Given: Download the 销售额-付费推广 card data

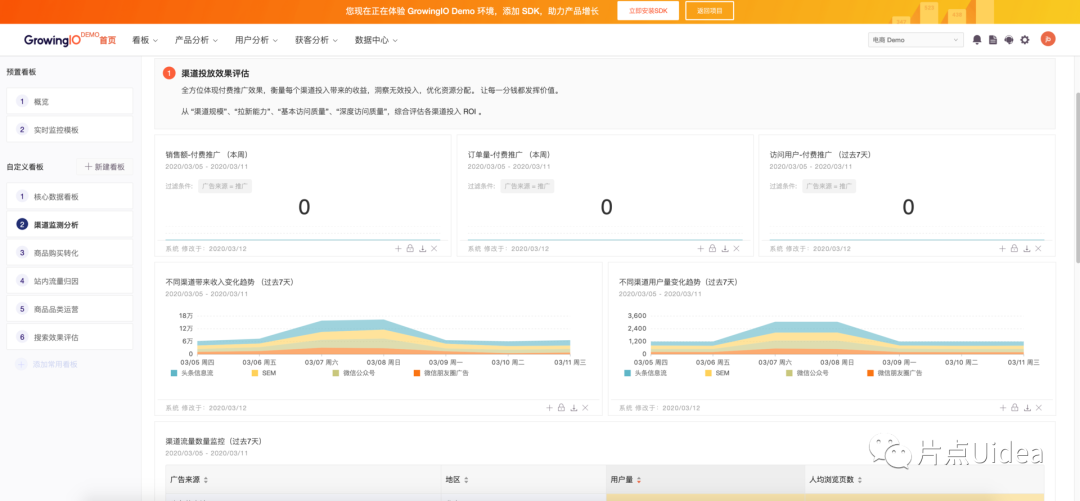Looking at the screenshot, I should [422, 248].
